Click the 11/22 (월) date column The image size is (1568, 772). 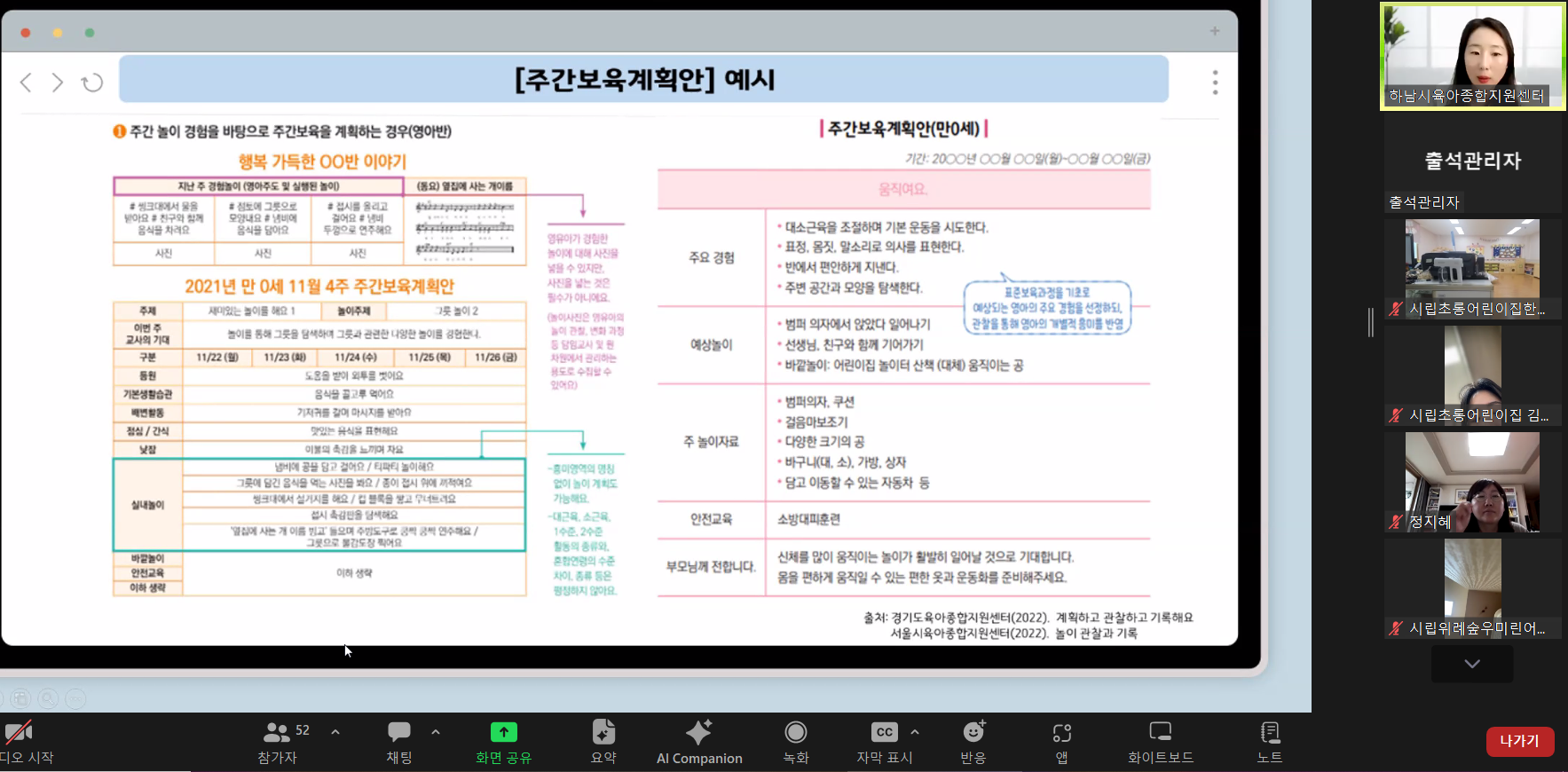217,357
